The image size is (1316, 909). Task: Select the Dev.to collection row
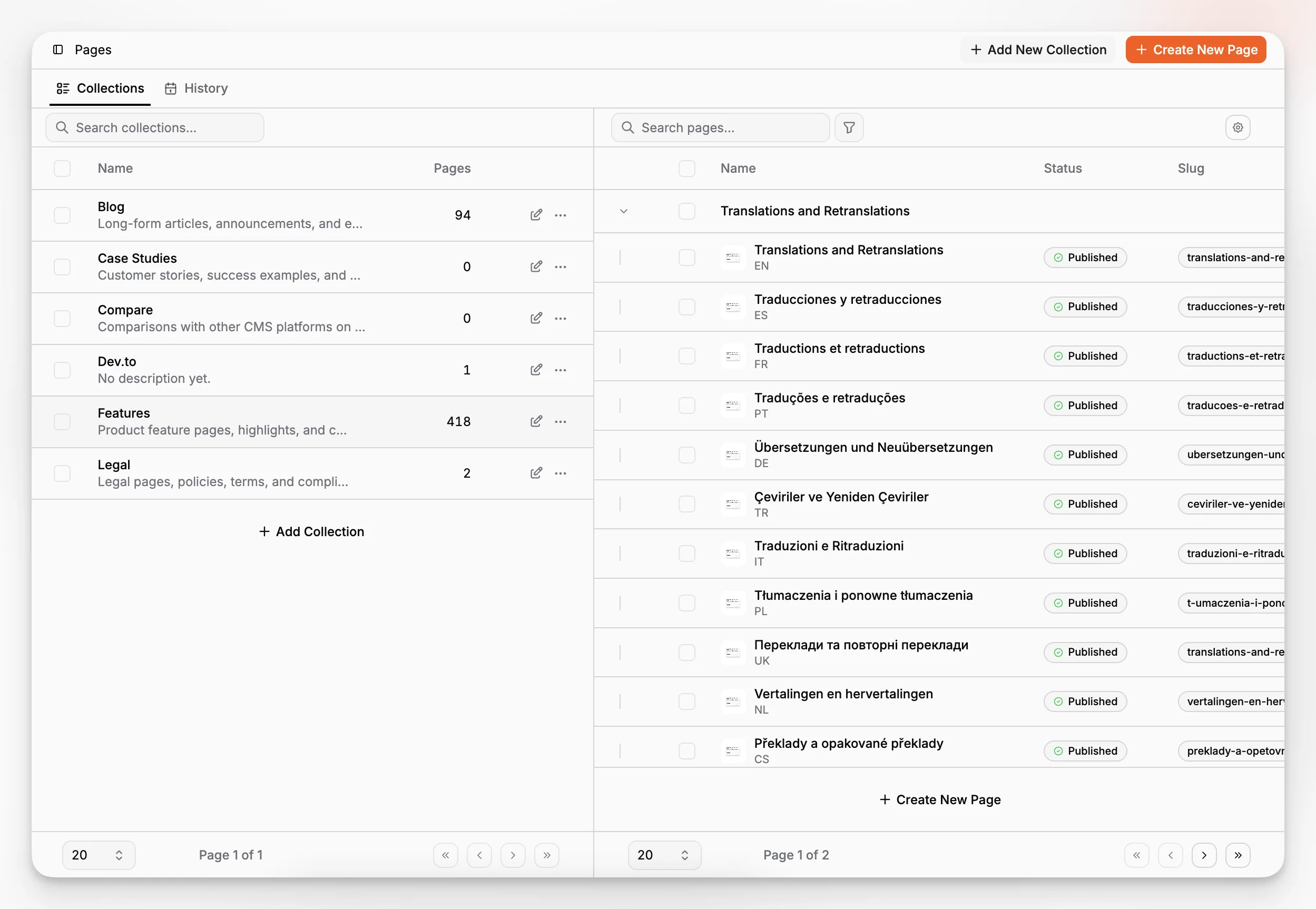[312, 370]
